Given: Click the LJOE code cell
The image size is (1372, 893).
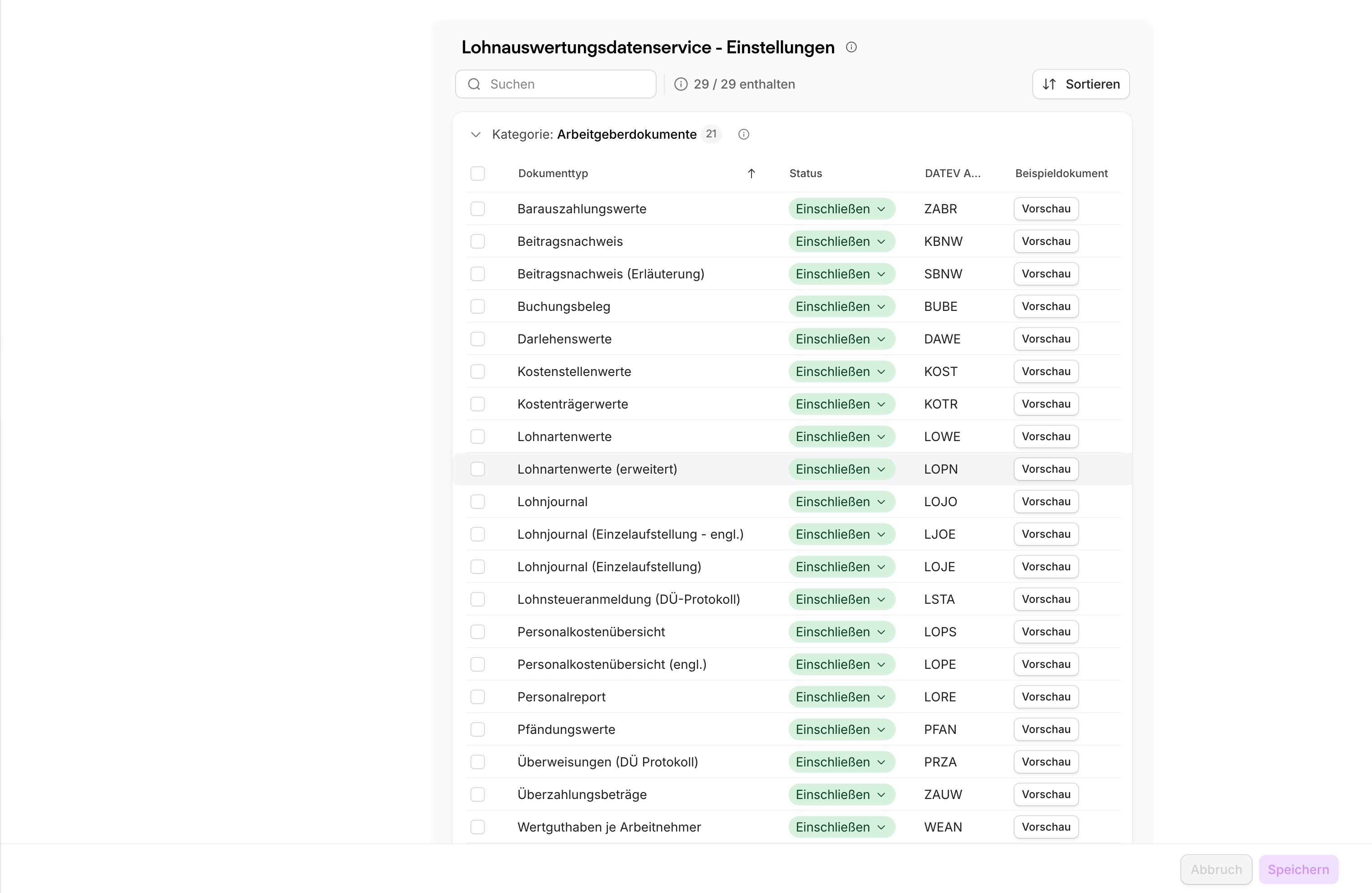Looking at the screenshot, I should (940, 535).
